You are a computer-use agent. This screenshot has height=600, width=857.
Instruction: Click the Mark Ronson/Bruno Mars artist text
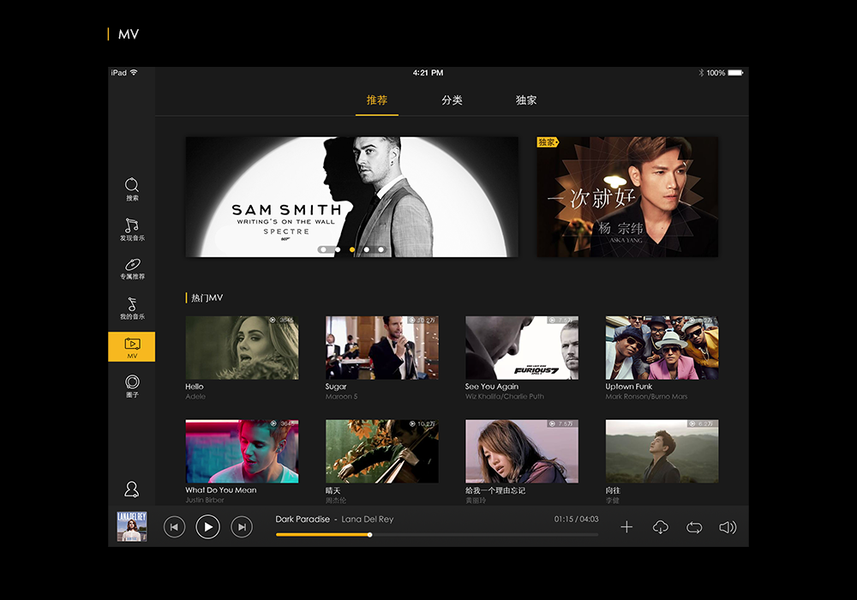coord(647,396)
